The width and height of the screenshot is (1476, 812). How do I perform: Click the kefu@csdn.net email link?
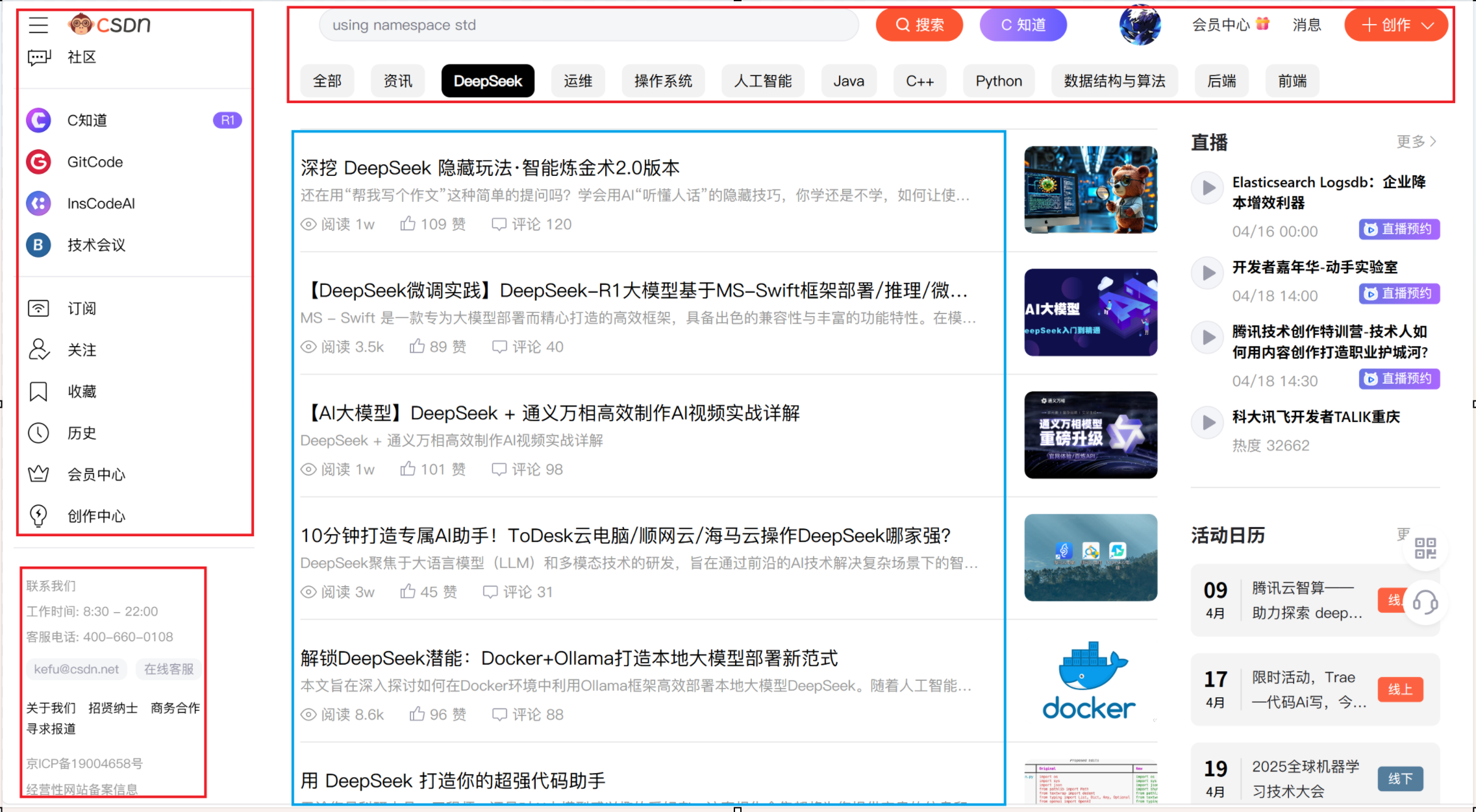(77, 669)
